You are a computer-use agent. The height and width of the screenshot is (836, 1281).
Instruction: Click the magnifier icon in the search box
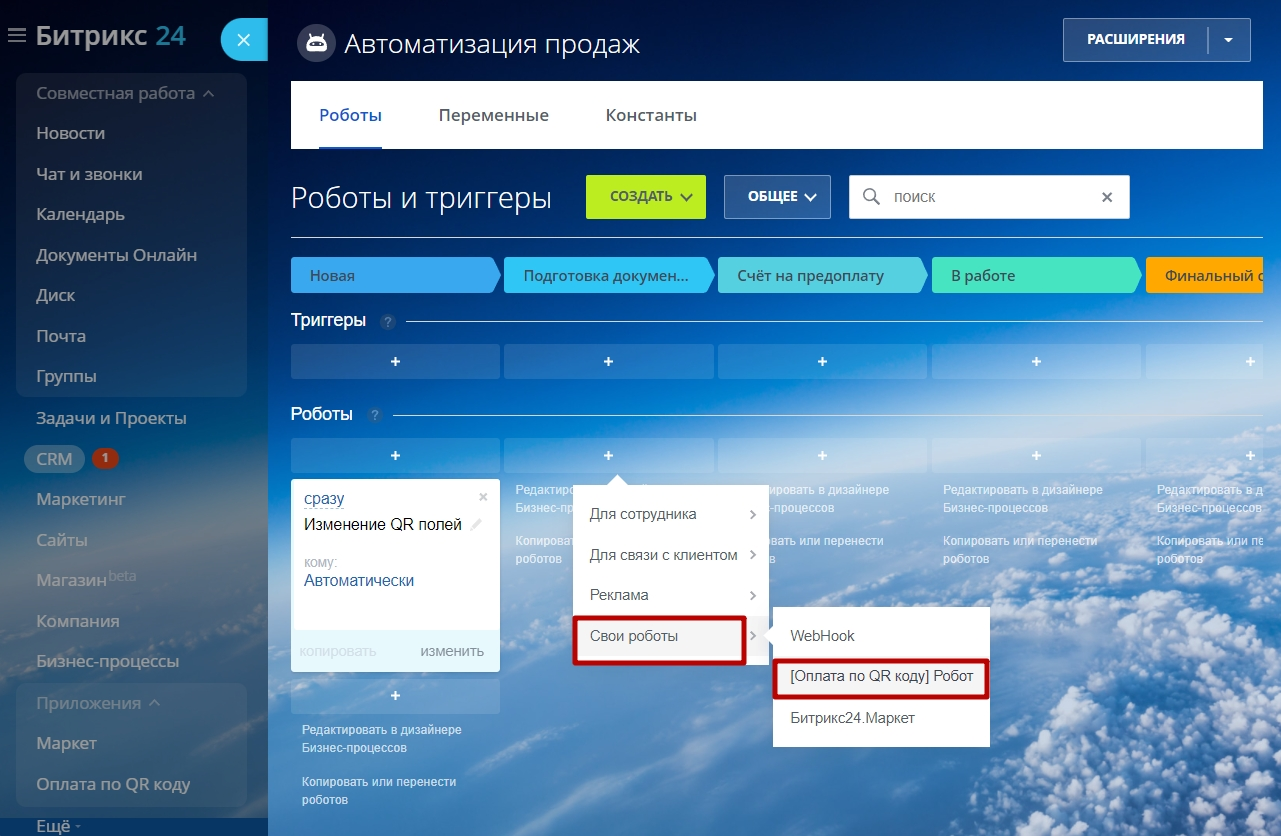tap(871, 197)
